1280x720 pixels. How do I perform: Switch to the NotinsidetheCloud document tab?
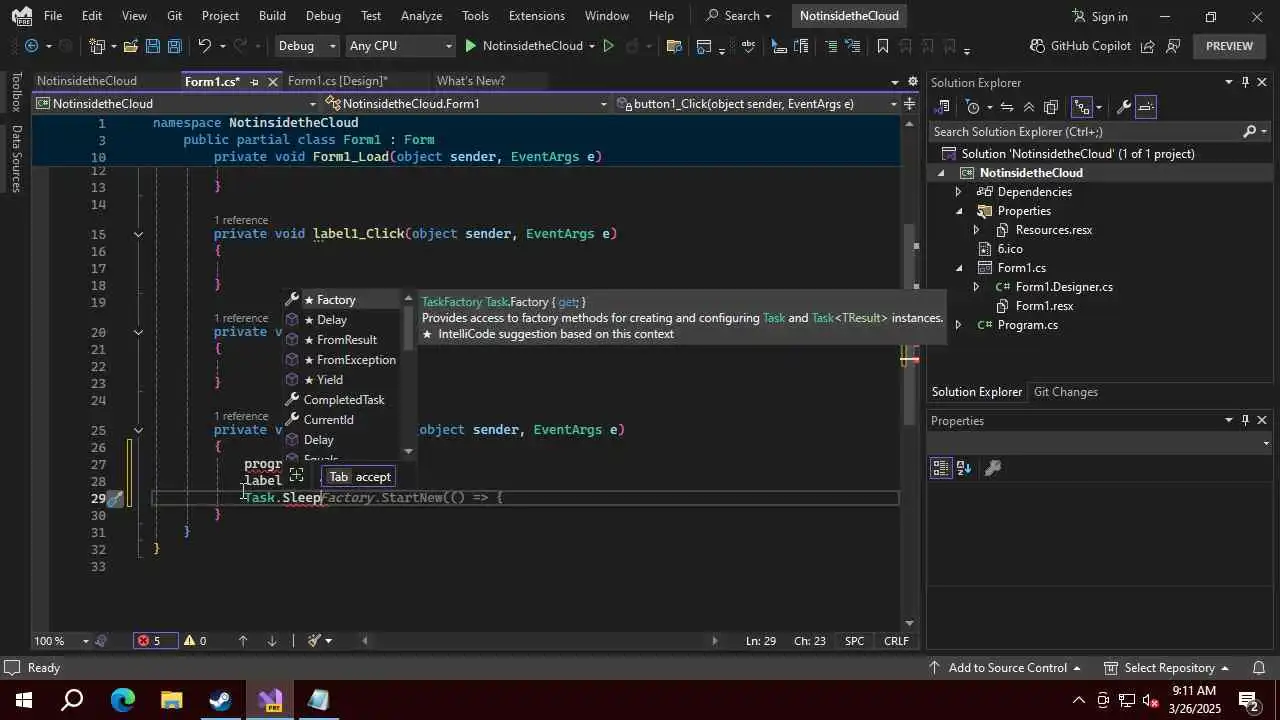click(x=87, y=81)
